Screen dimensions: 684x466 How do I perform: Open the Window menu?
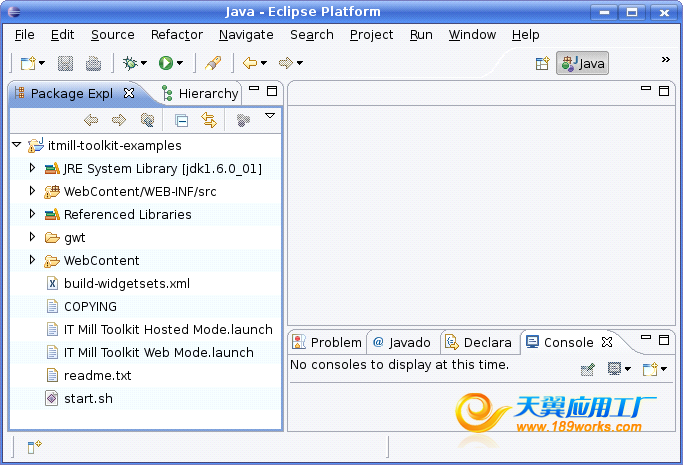[472, 34]
